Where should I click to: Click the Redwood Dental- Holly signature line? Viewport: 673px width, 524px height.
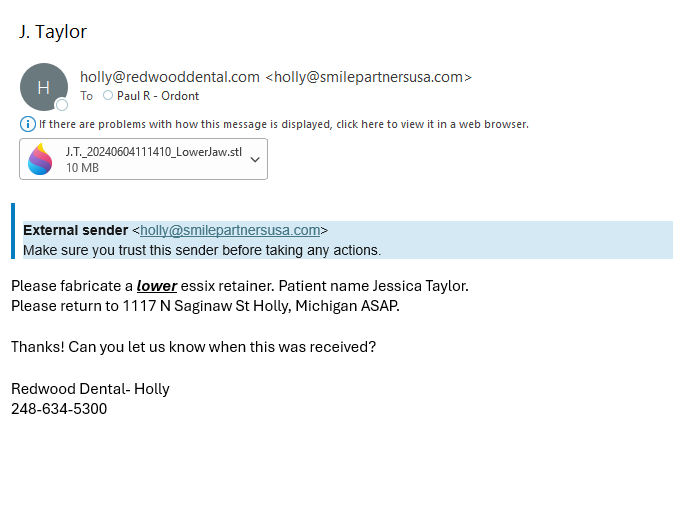tap(90, 389)
